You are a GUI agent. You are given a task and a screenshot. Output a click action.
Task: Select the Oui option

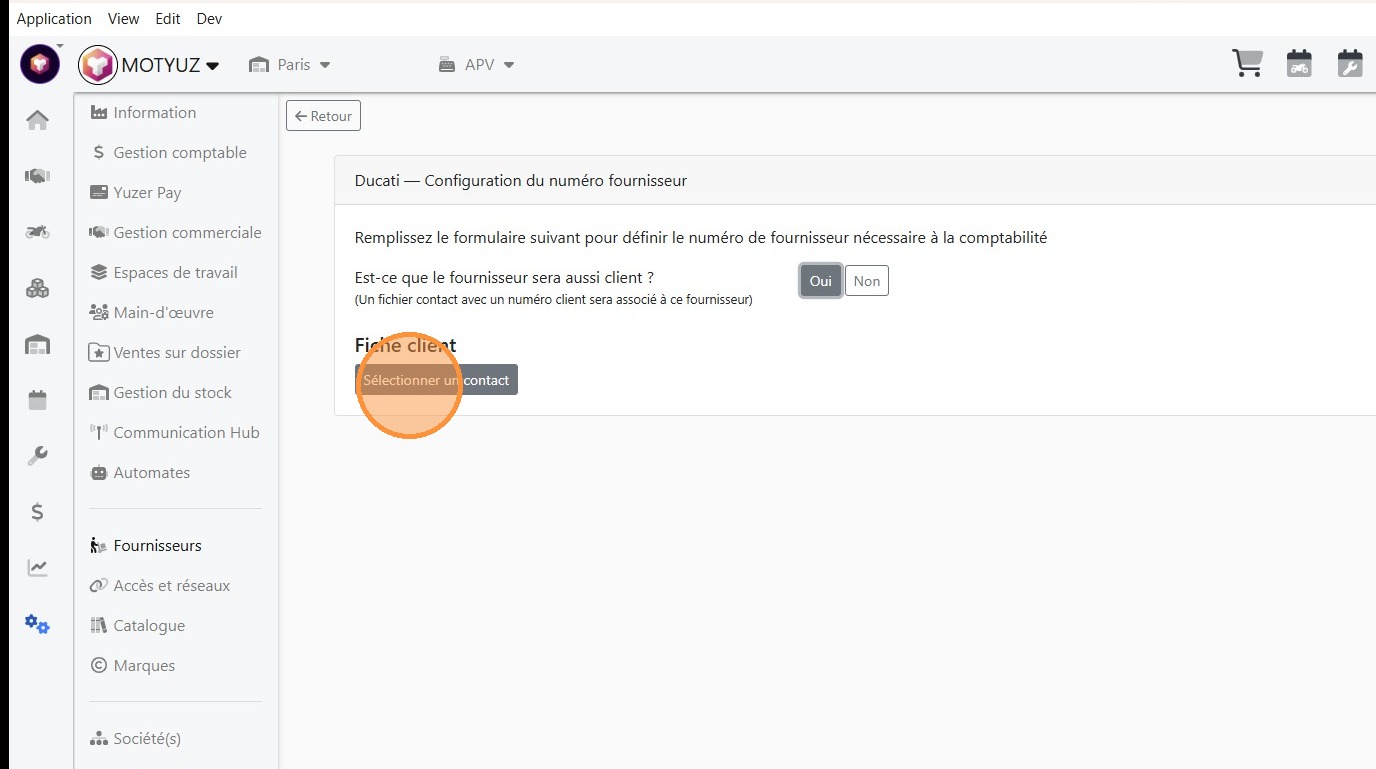820,281
